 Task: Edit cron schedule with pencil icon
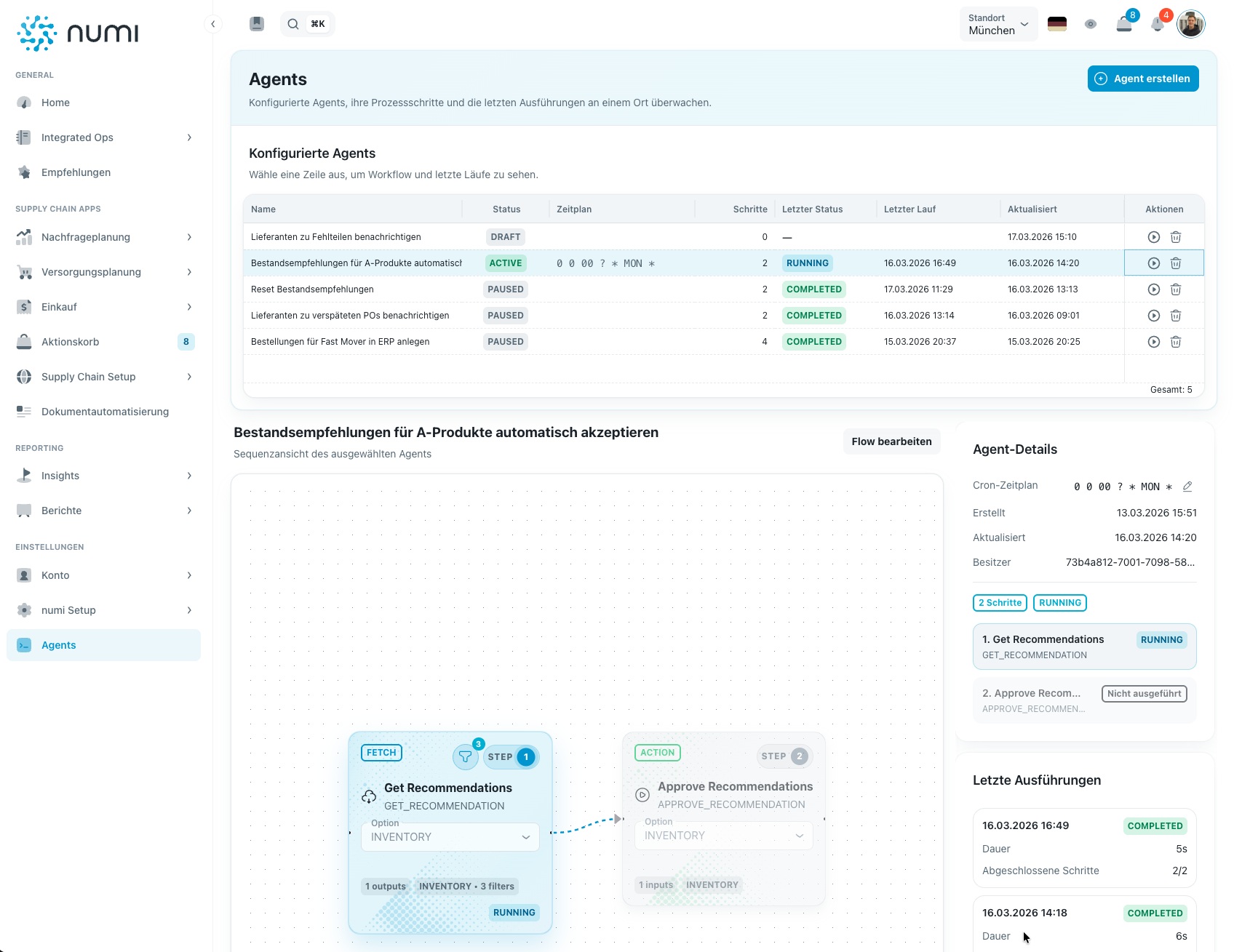coord(1187,487)
